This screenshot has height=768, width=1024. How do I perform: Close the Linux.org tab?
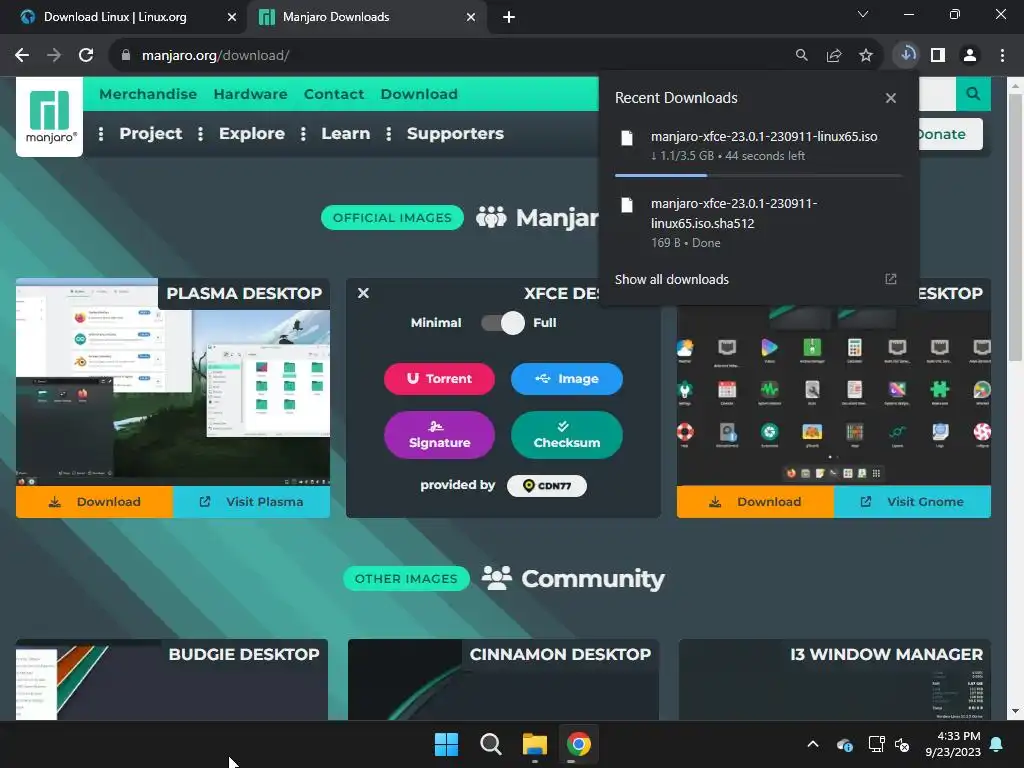[x=231, y=18]
